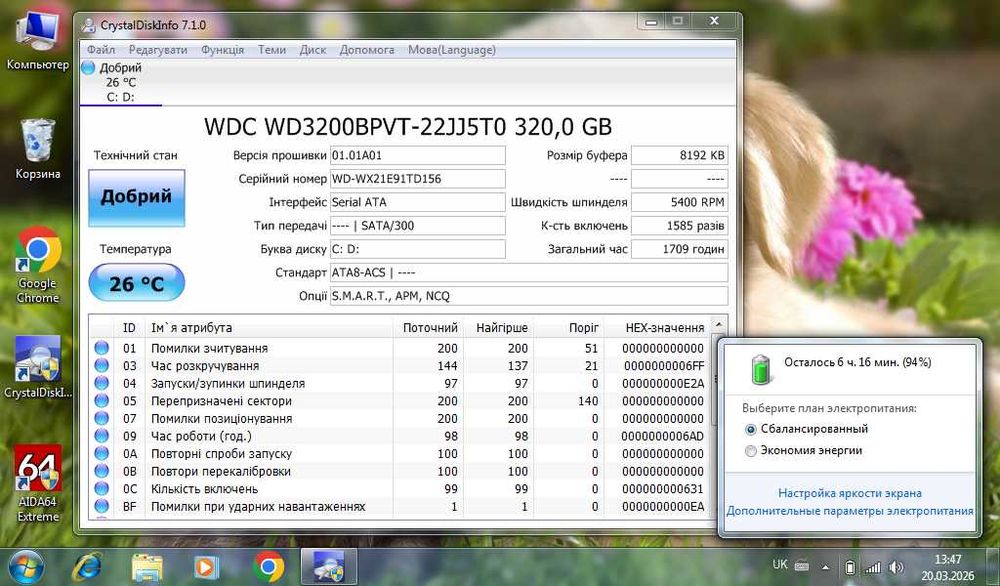Image resolution: width=1000 pixels, height=586 pixels.
Task: Click the firmware version field 01.01A01
Action: [418, 155]
